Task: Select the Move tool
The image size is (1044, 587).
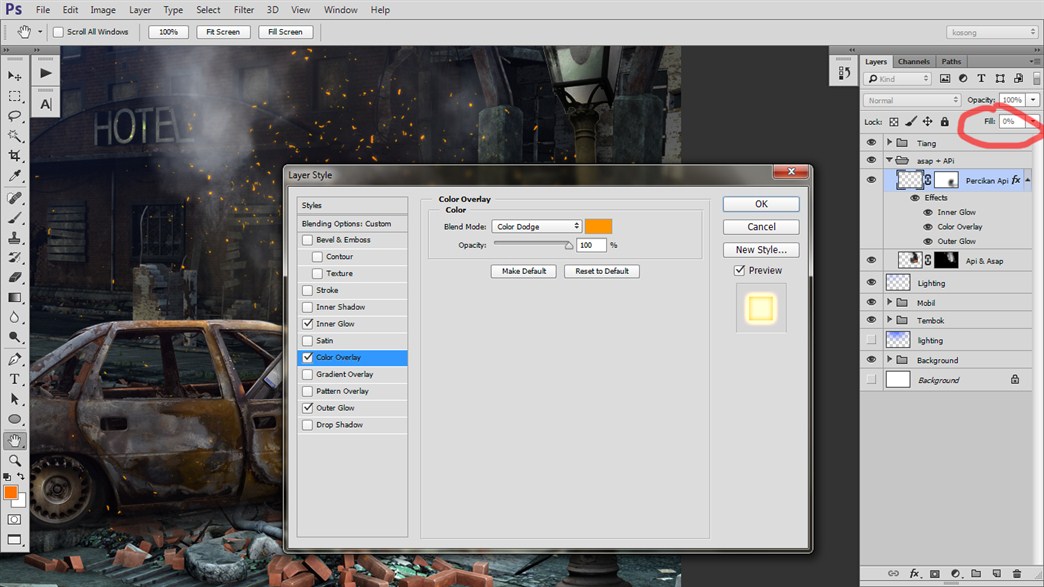Action: tap(15, 77)
